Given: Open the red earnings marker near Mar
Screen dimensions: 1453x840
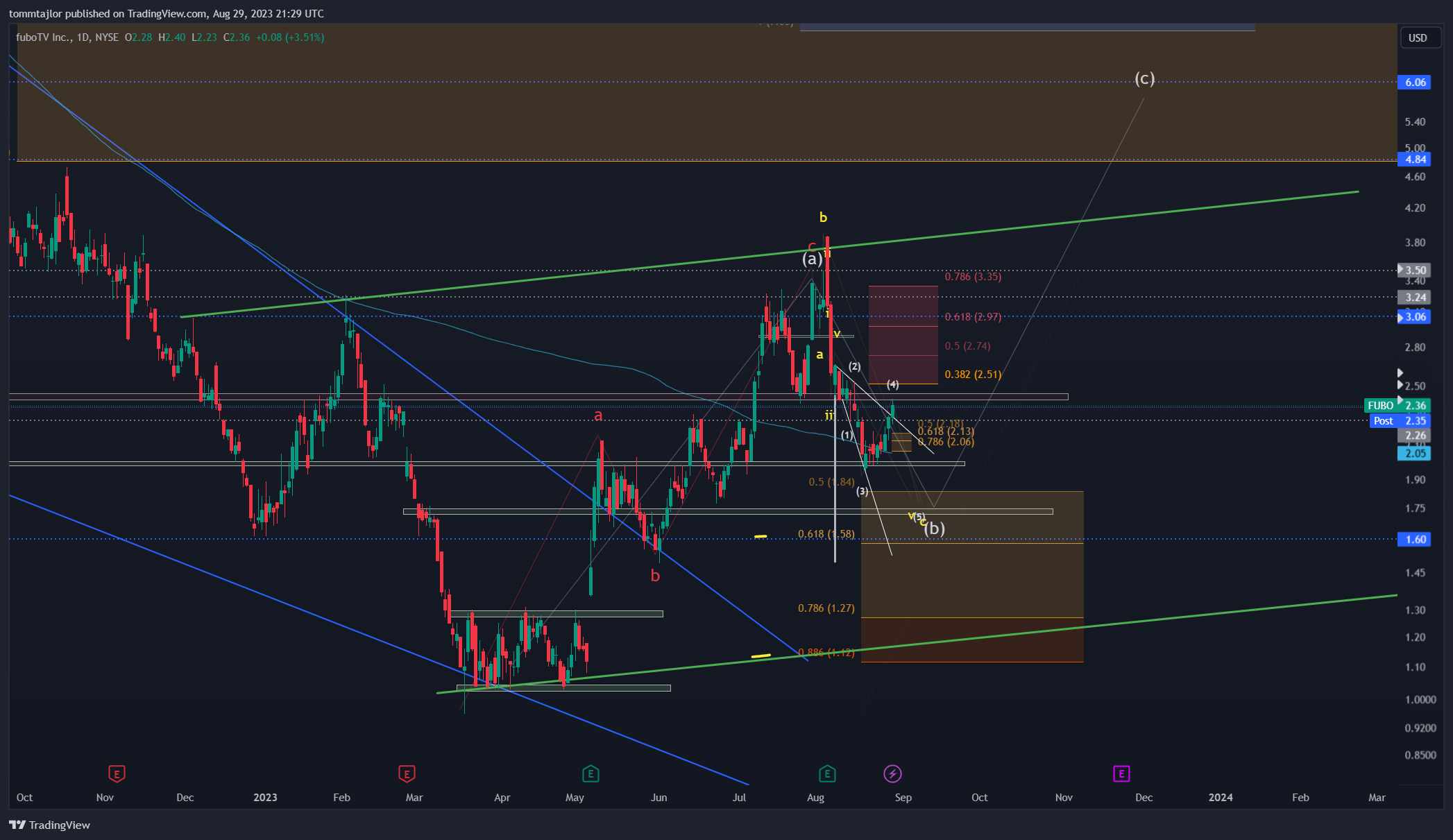Looking at the screenshot, I should (407, 773).
